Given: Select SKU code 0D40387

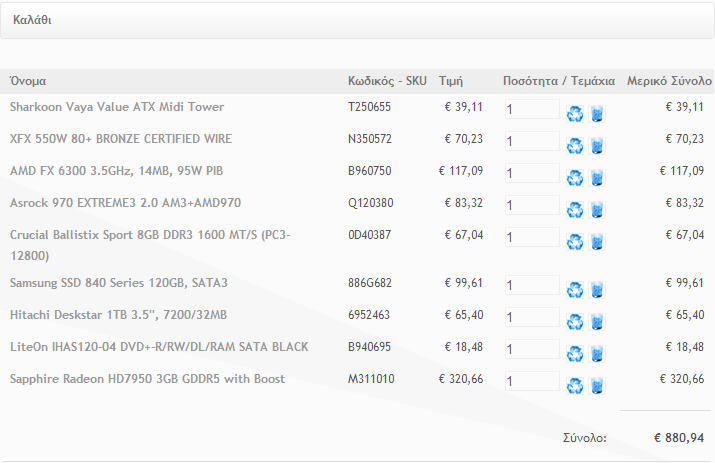Looking at the screenshot, I should pyautogui.click(x=369, y=235).
